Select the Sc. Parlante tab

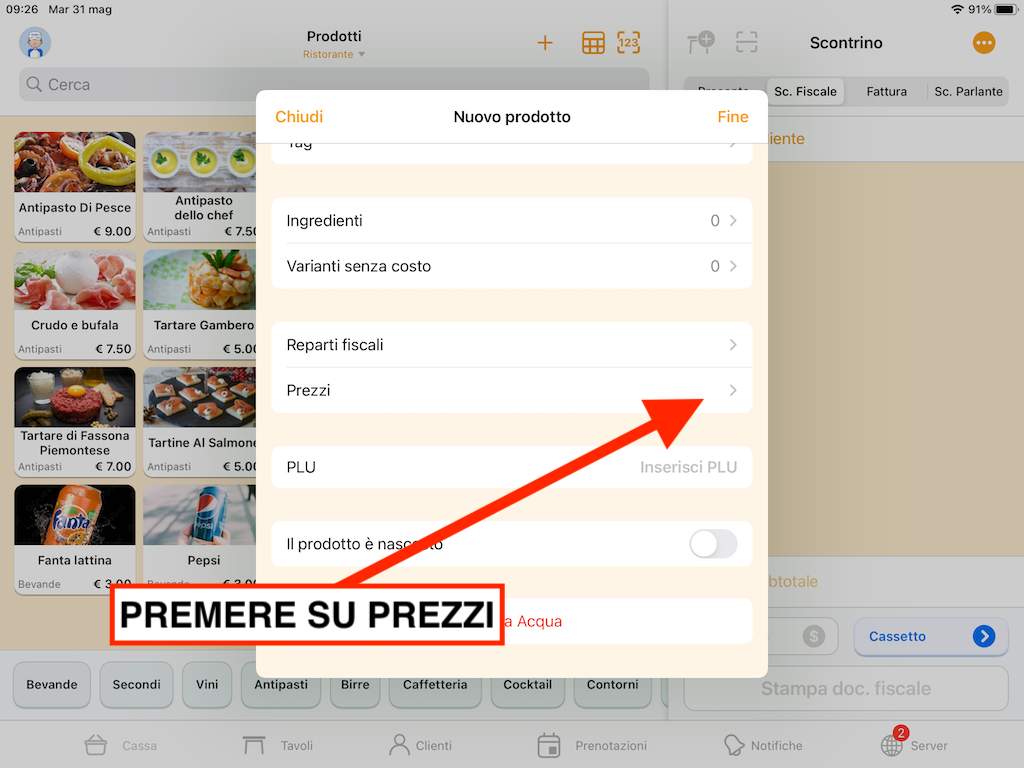click(968, 91)
